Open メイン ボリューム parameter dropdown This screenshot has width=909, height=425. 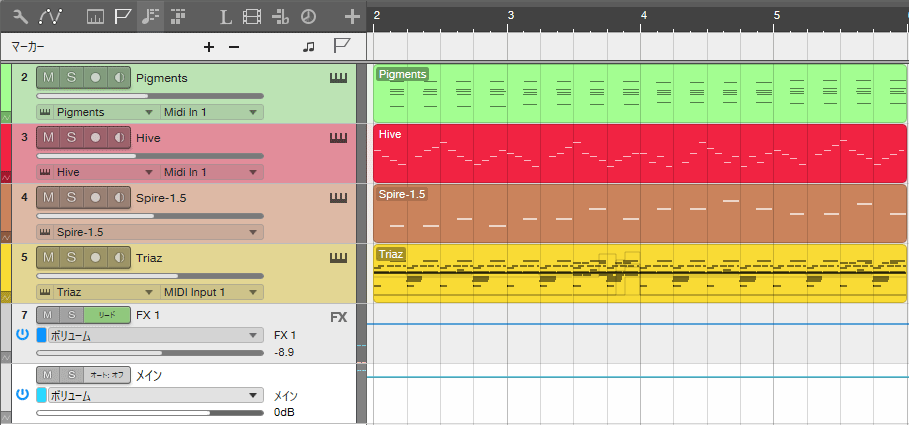coord(156,395)
